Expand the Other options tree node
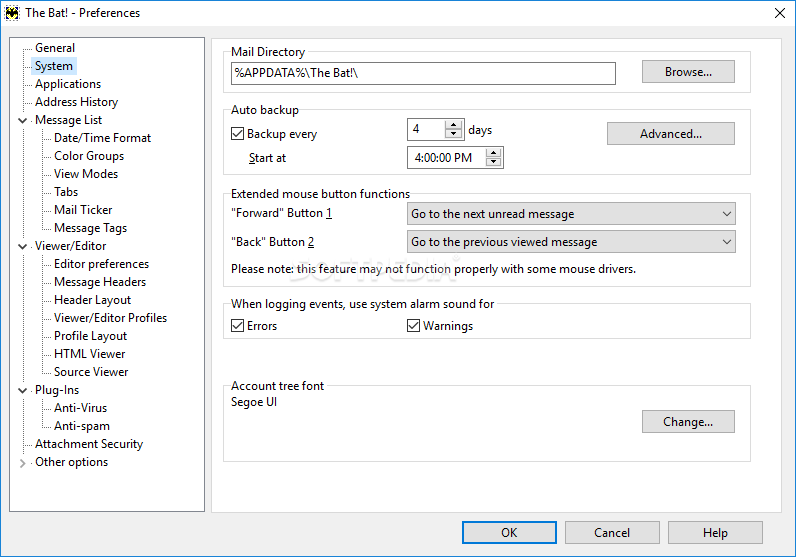The image size is (796, 557). click(x=22, y=463)
